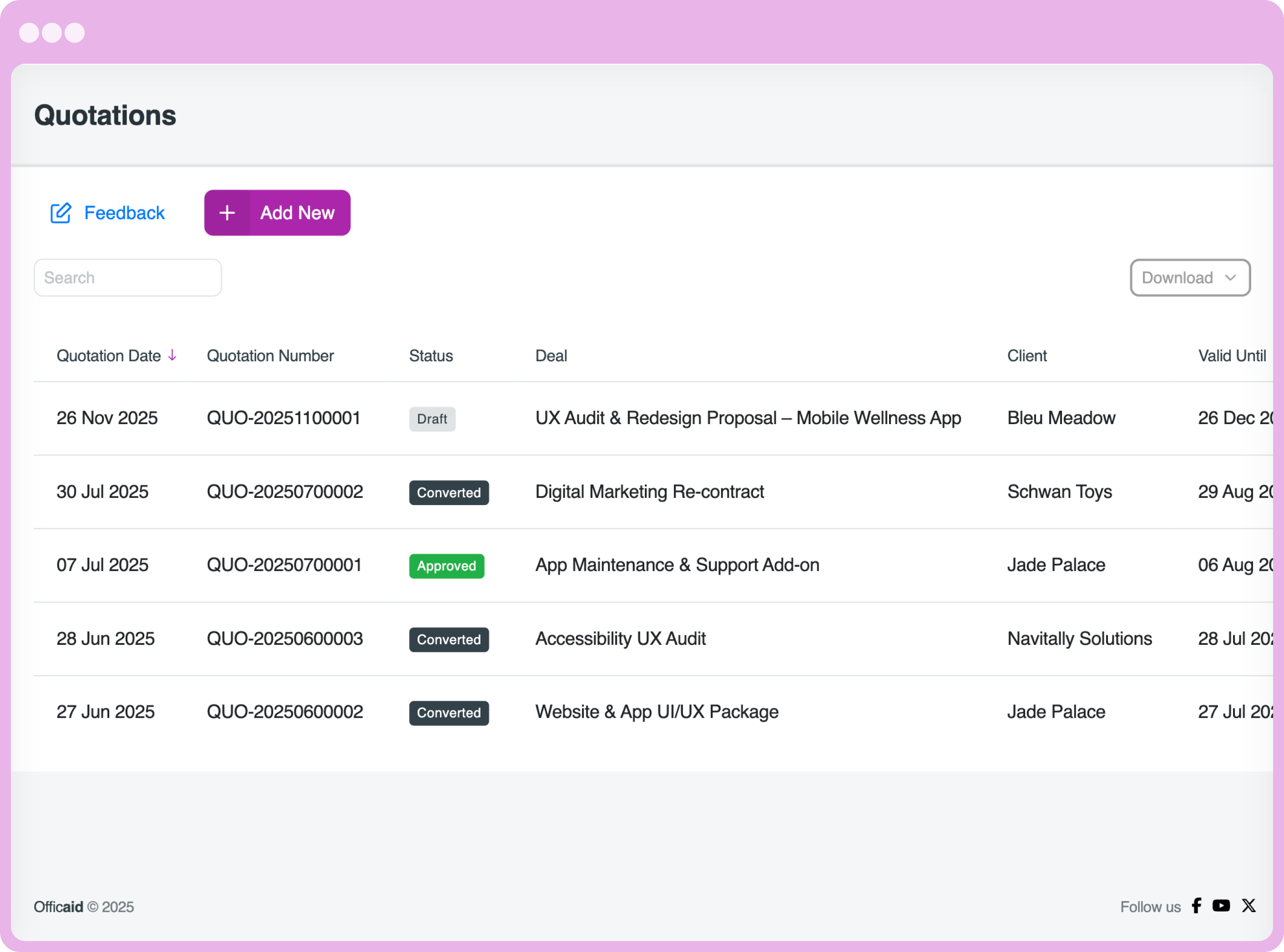This screenshot has height=952, width=1284.
Task: Click the Feedback pencil-edit icon
Action: click(61, 213)
